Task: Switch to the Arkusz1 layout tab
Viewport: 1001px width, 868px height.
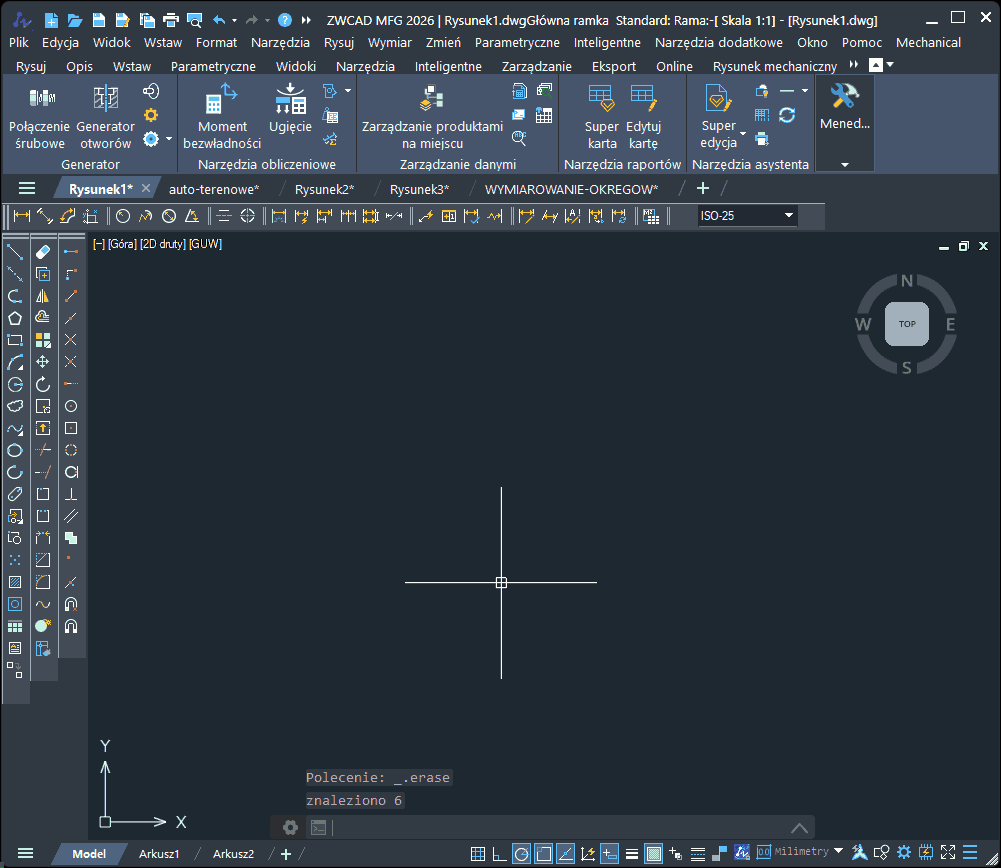Action: click(159, 854)
